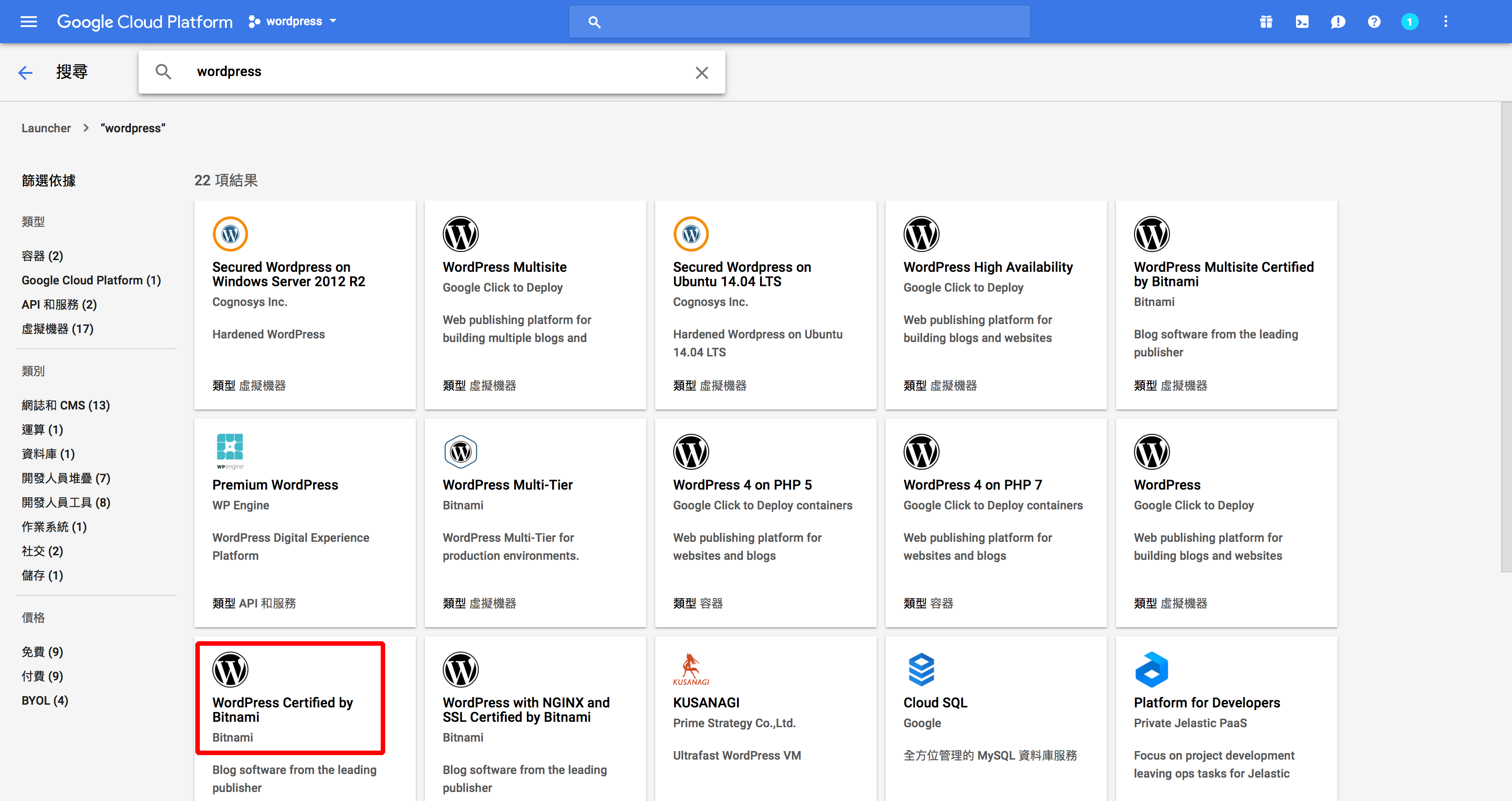Click the back arrow next to 搜尋

click(x=25, y=72)
